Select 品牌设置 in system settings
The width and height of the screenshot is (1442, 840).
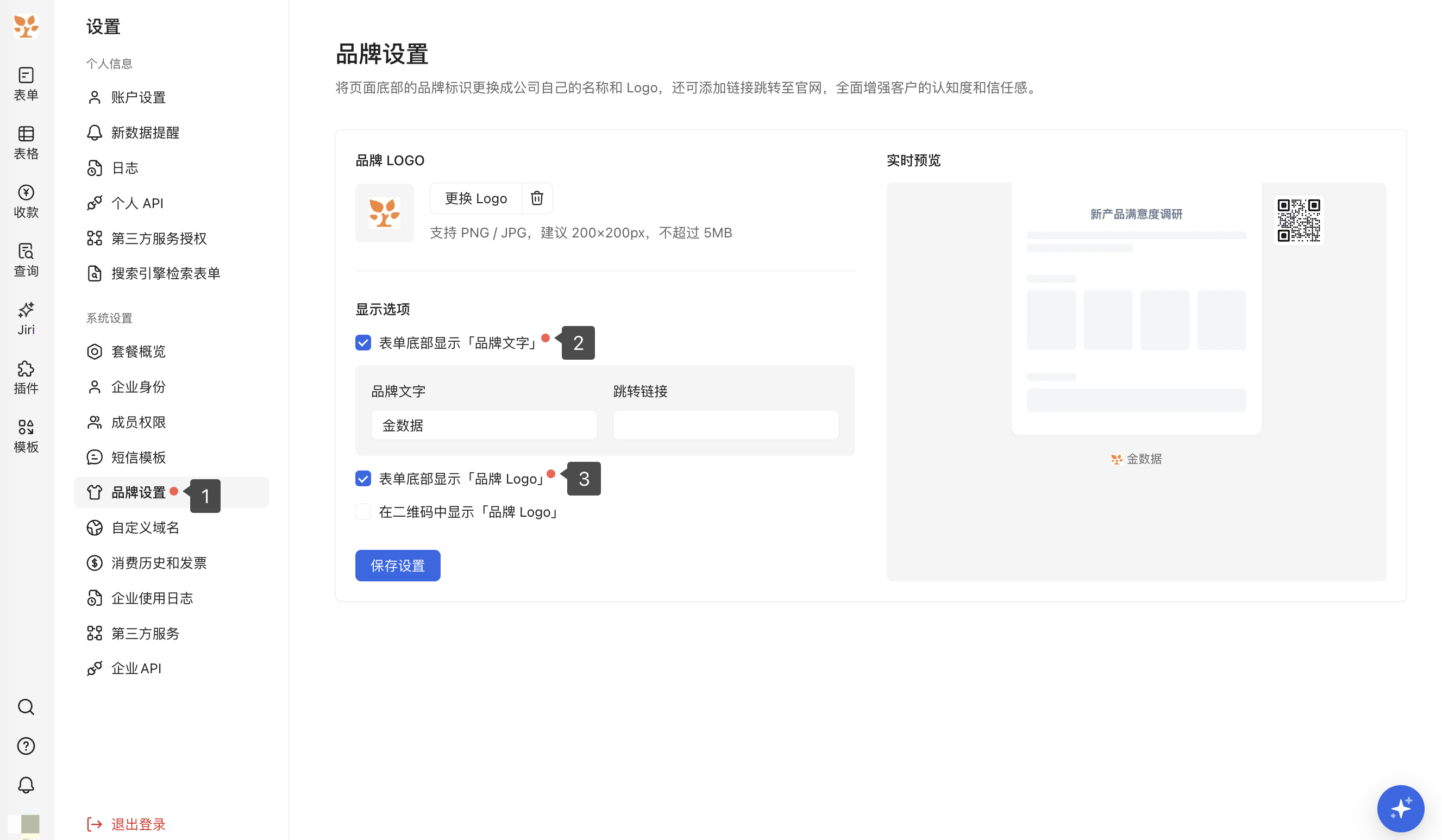coord(171,492)
